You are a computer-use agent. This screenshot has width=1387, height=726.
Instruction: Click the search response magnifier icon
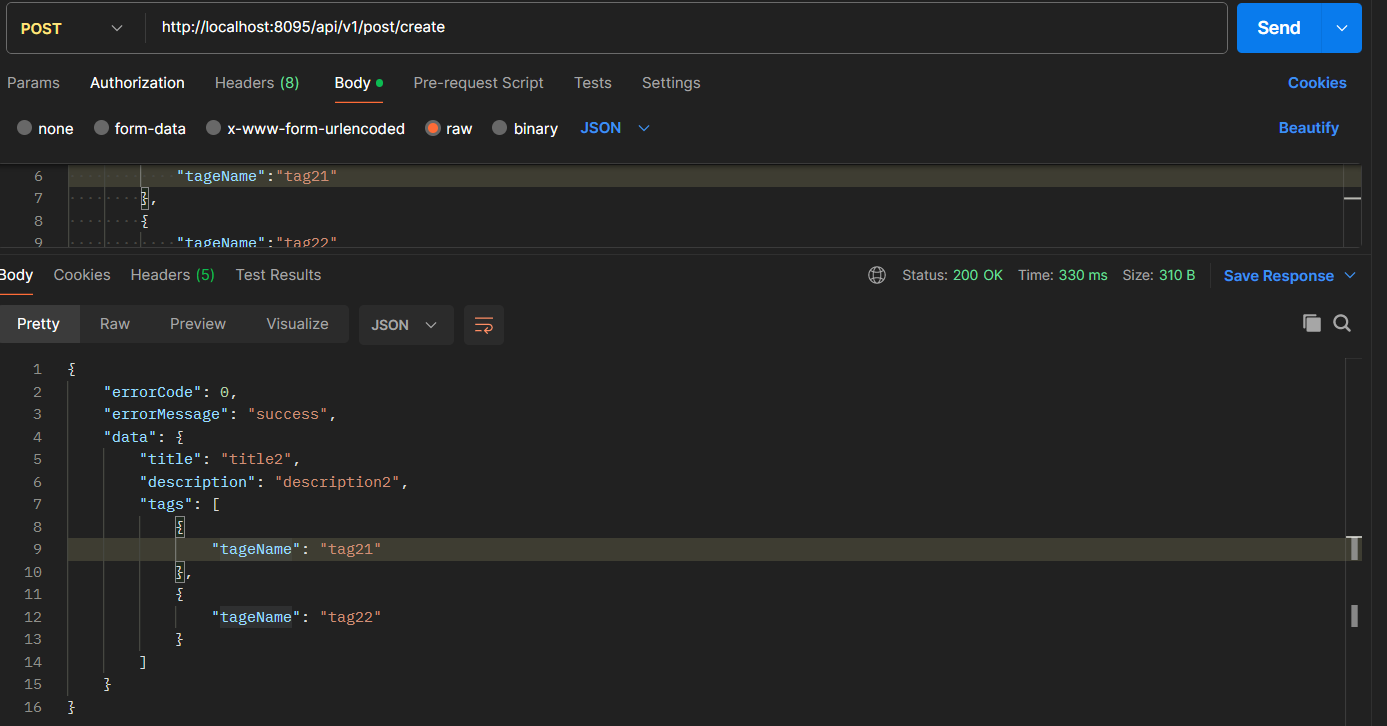pos(1342,323)
